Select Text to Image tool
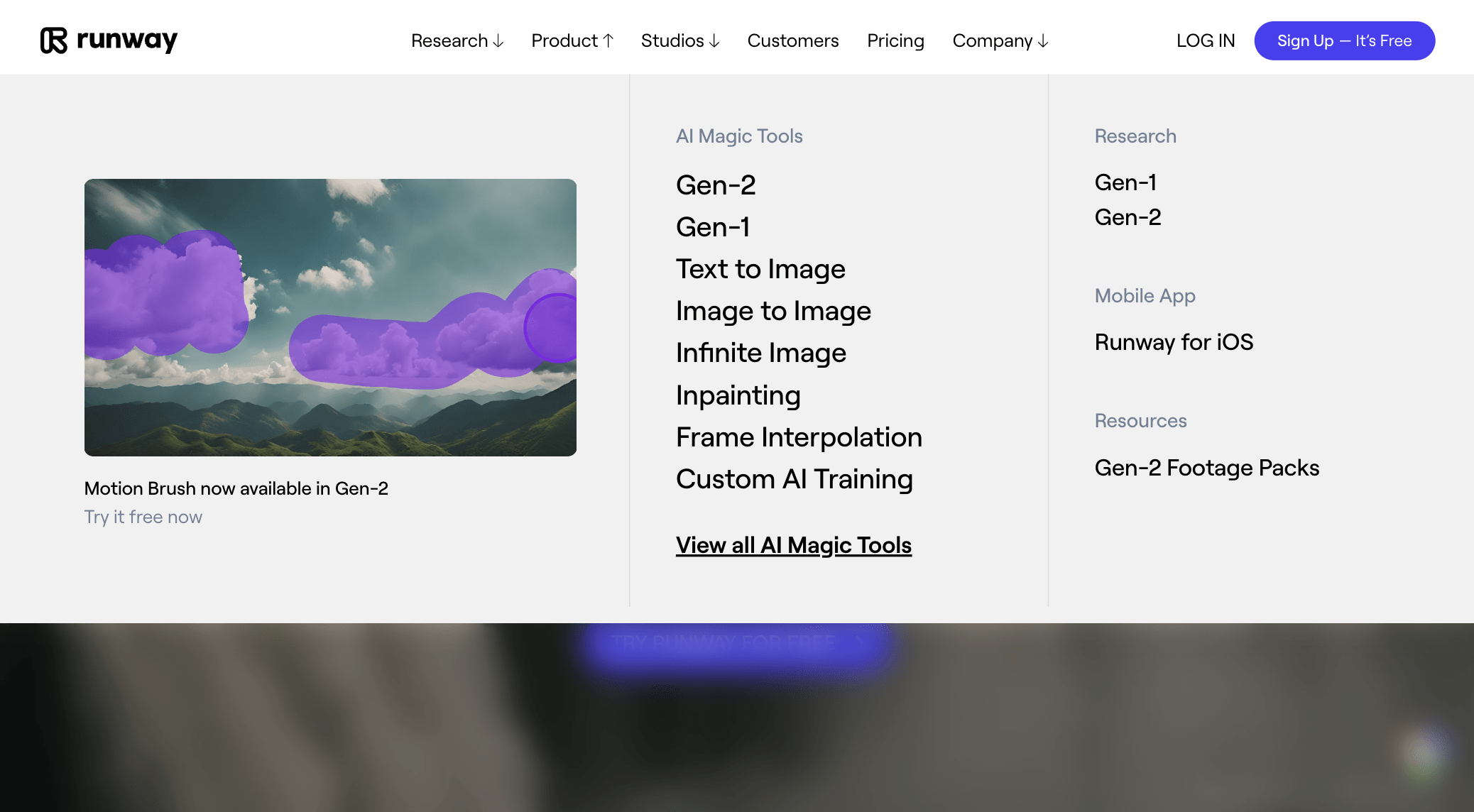The height and width of the screenshot is (812, 1474). 760,269
